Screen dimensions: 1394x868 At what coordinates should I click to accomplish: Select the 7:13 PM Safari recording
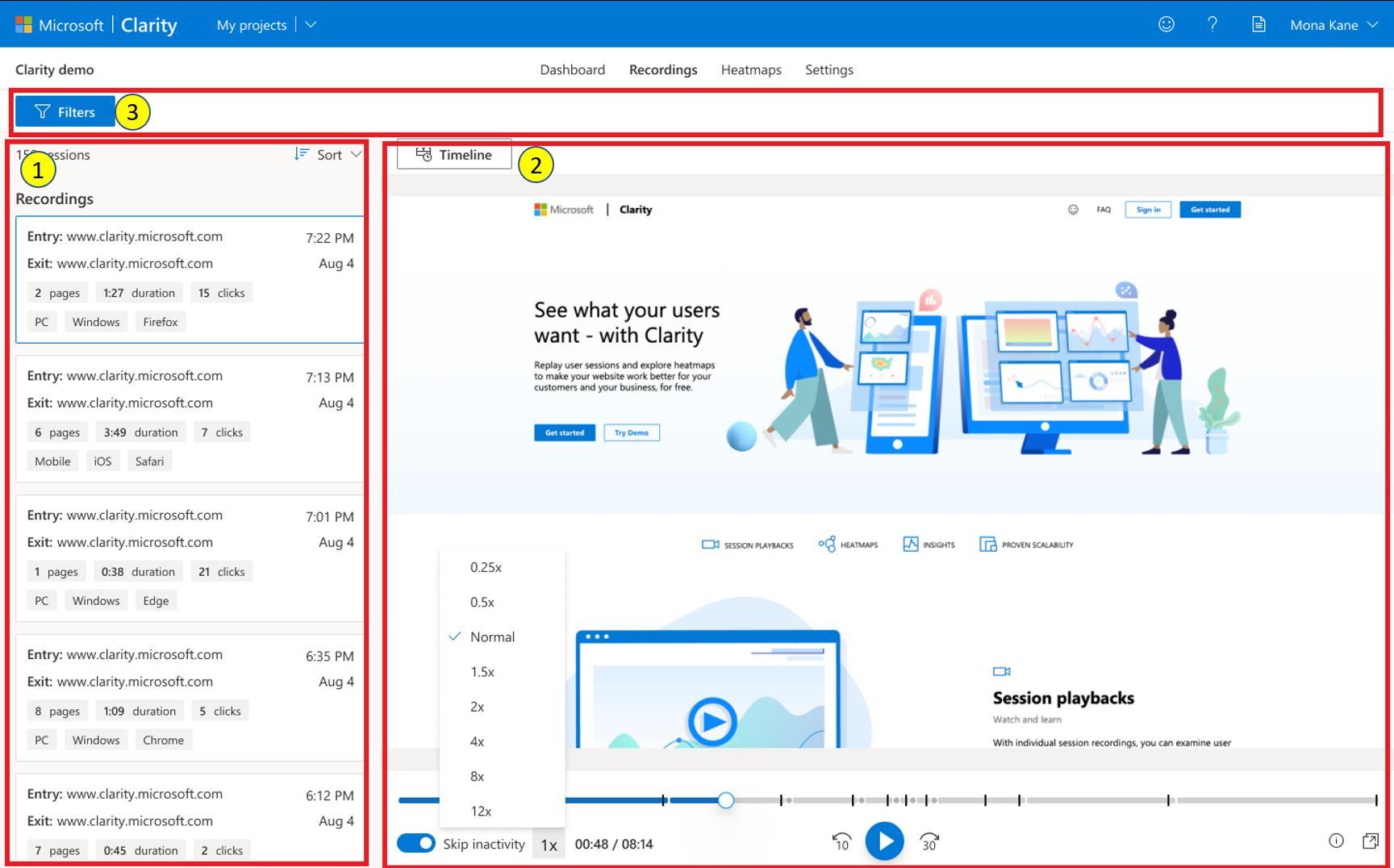[190, 419]
